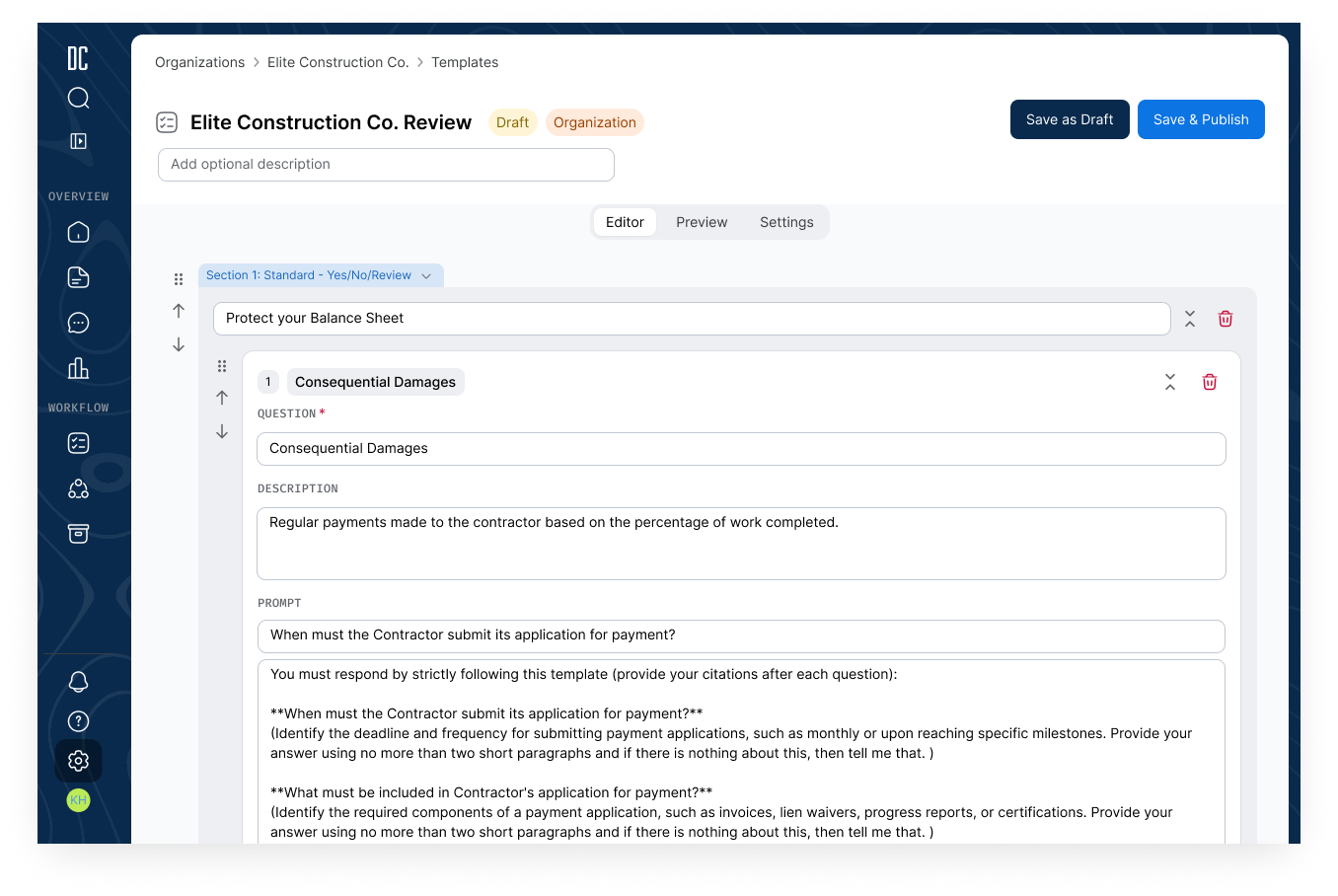Click into Add optional description field
This screenshot has height=896, width=1338.
click(x=386, y=165)
